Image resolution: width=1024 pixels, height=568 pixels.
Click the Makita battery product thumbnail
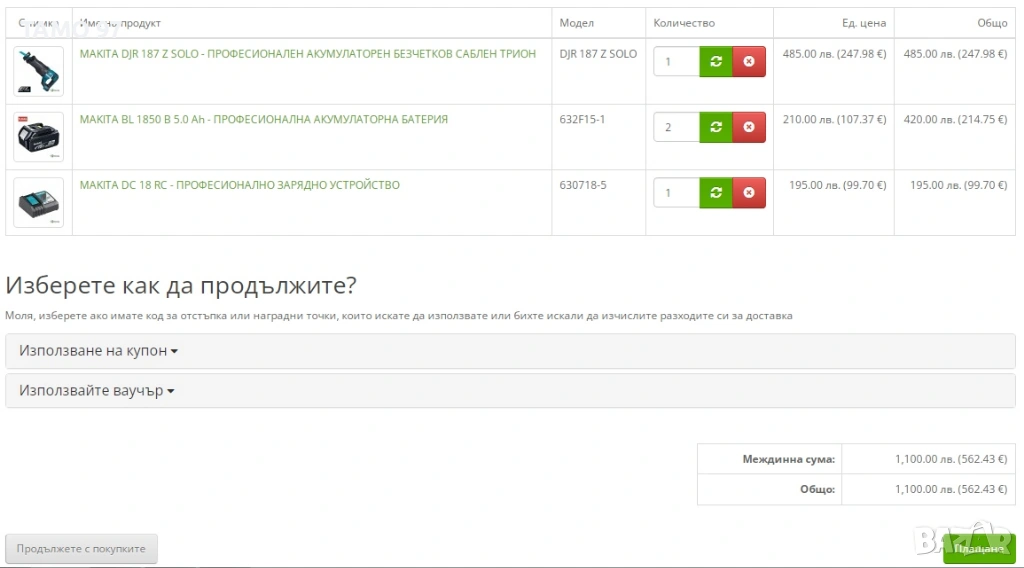38,137
